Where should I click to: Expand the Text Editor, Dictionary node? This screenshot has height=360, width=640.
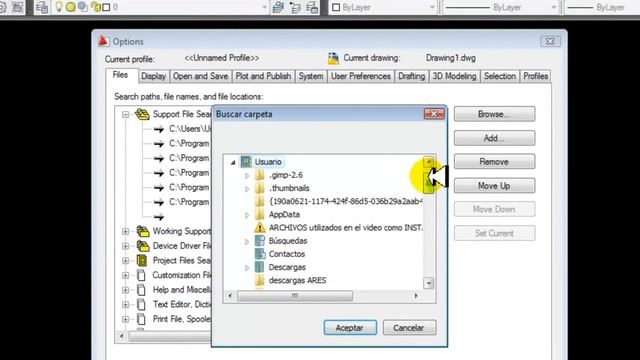pos(126,305)
